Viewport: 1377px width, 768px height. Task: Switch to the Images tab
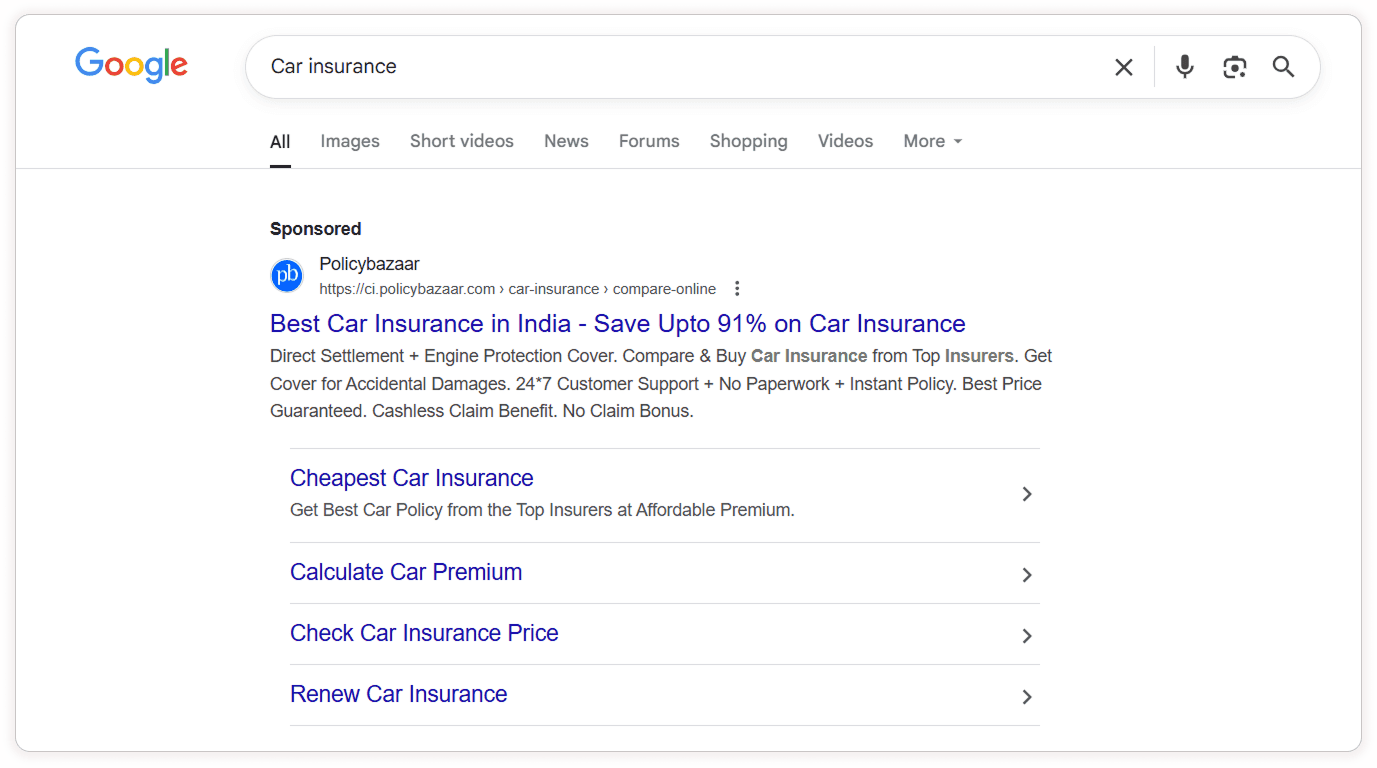350,142
